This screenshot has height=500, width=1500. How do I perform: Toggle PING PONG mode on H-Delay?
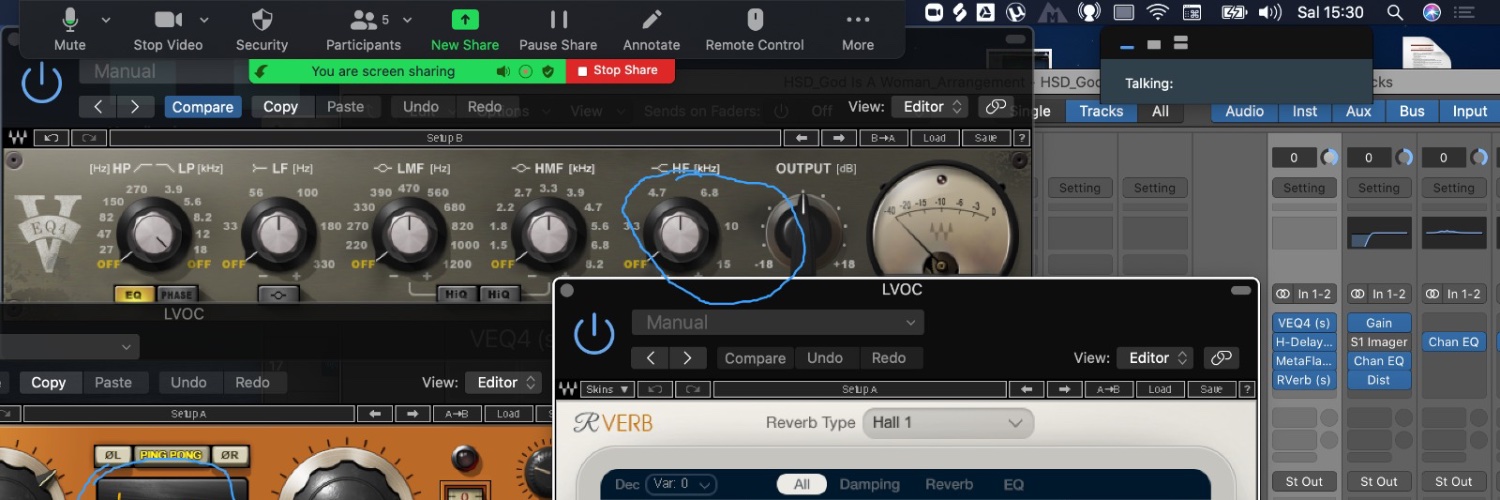pyautogui.click(x=170, y=455)
